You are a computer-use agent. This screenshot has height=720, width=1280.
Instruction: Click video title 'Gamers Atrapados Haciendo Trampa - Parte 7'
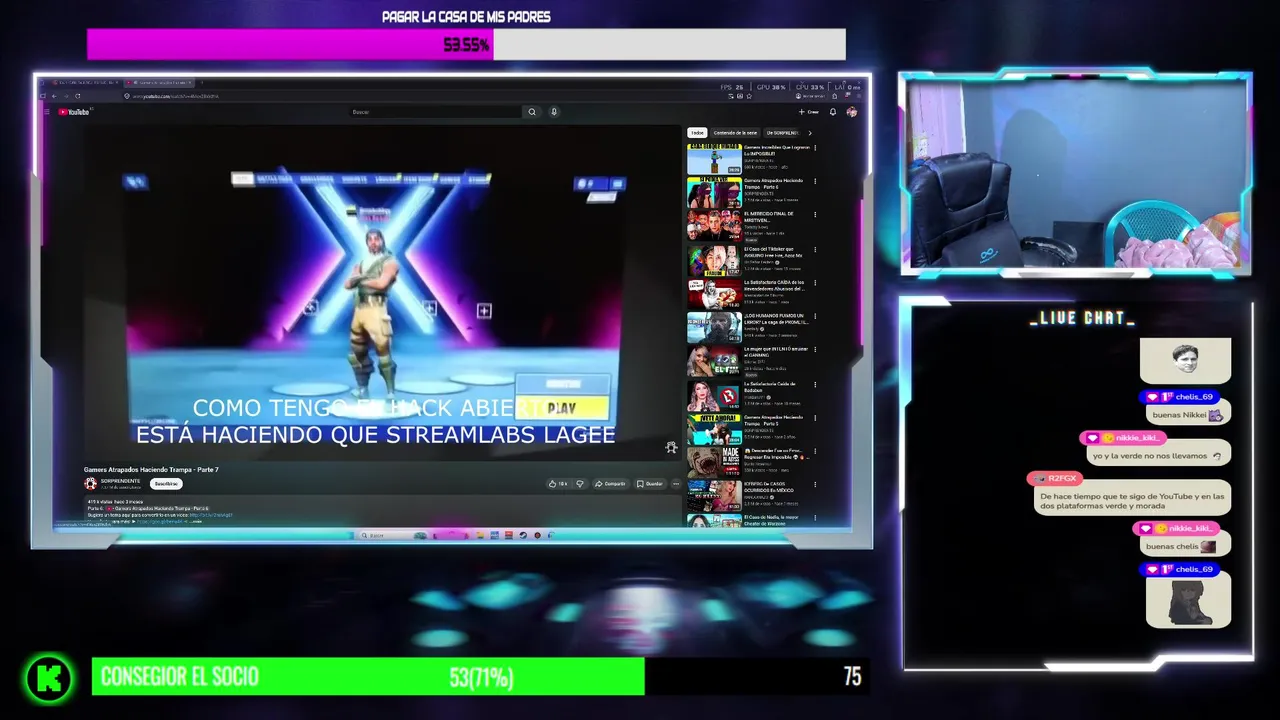[x=151, y=469]
